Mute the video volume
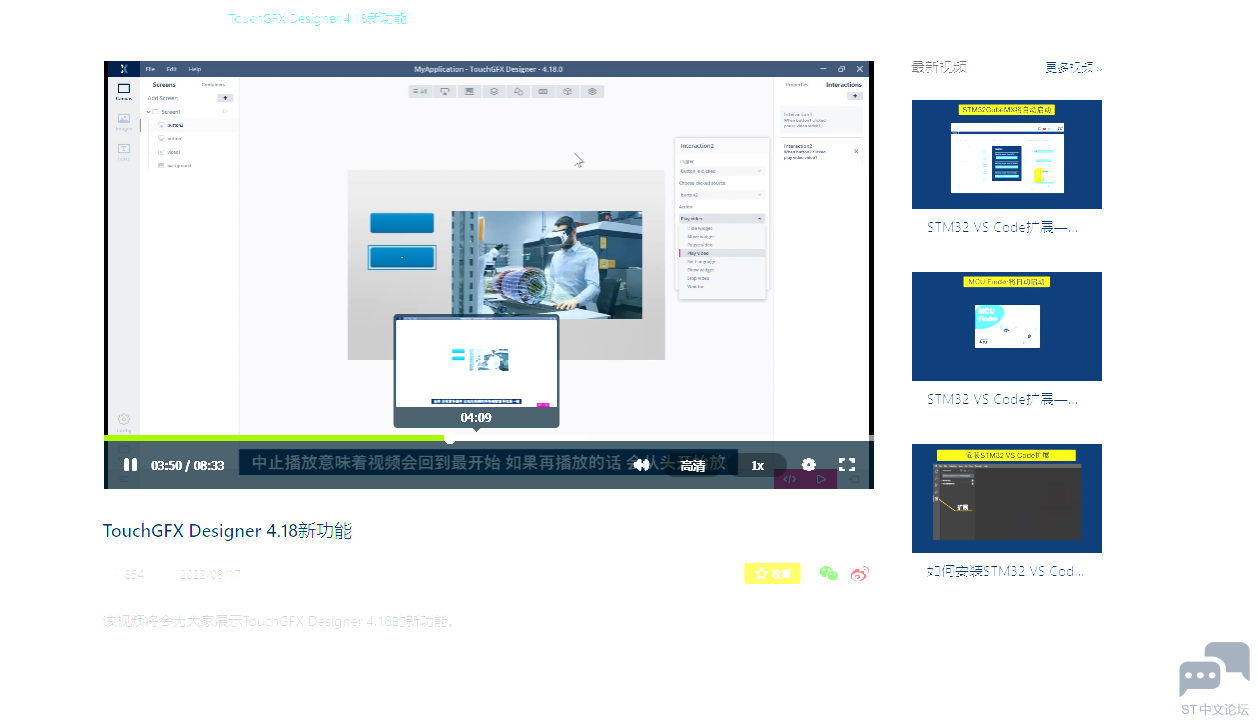The image size is (1258, 725). coord(642,465)
